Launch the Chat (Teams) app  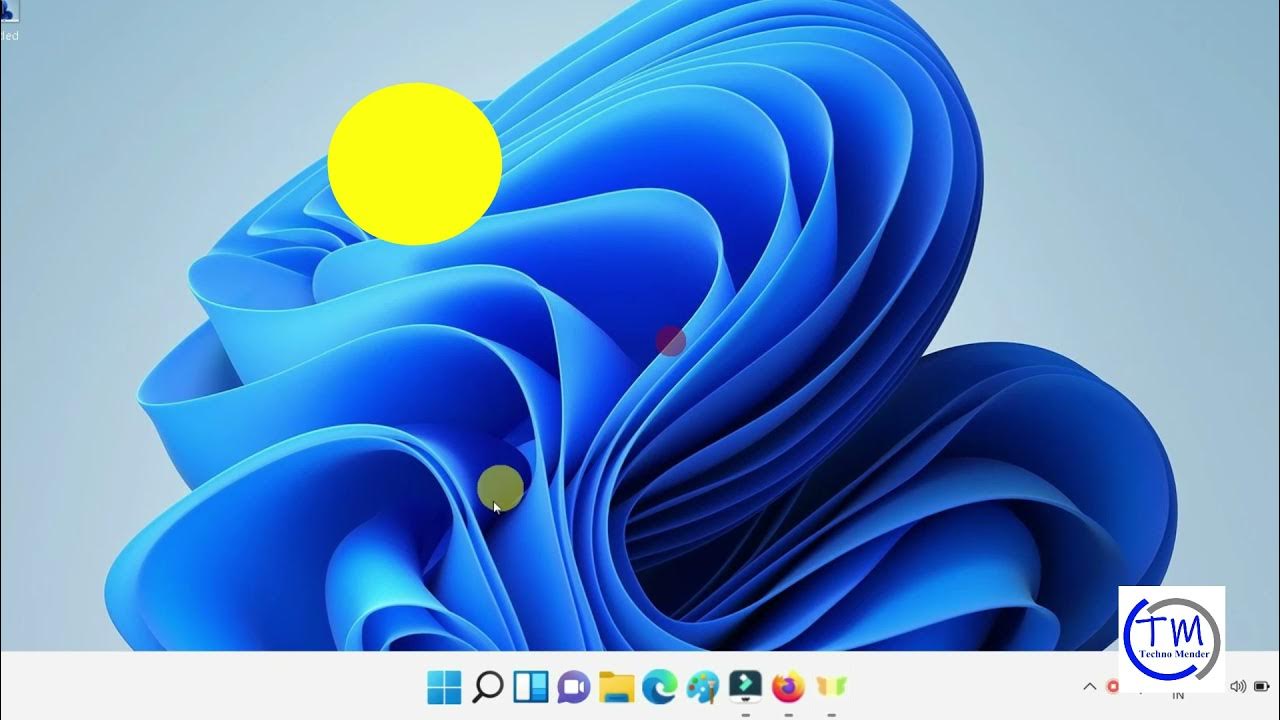pyautogui.click(x=574, y=687)
